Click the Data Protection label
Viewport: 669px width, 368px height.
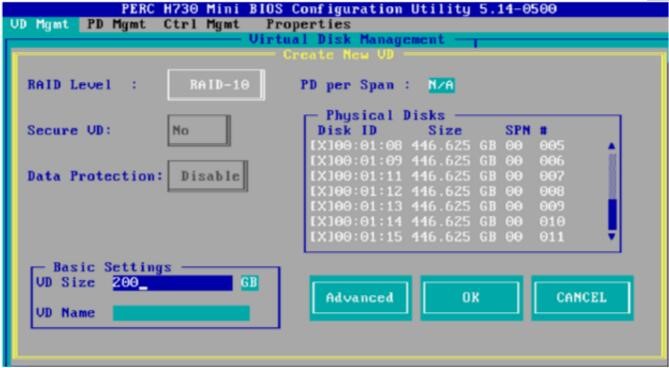(x=96, y=176)
